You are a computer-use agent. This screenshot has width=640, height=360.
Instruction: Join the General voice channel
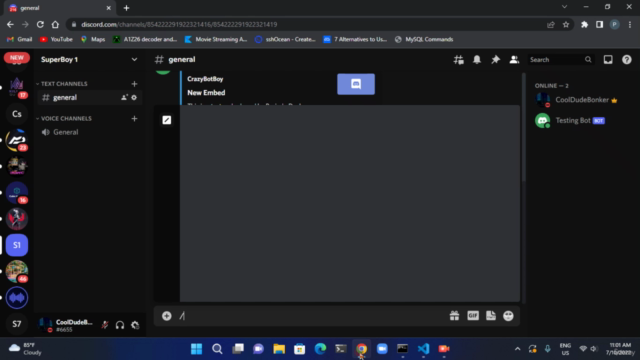pyautogui.click(x=89, y=132)
